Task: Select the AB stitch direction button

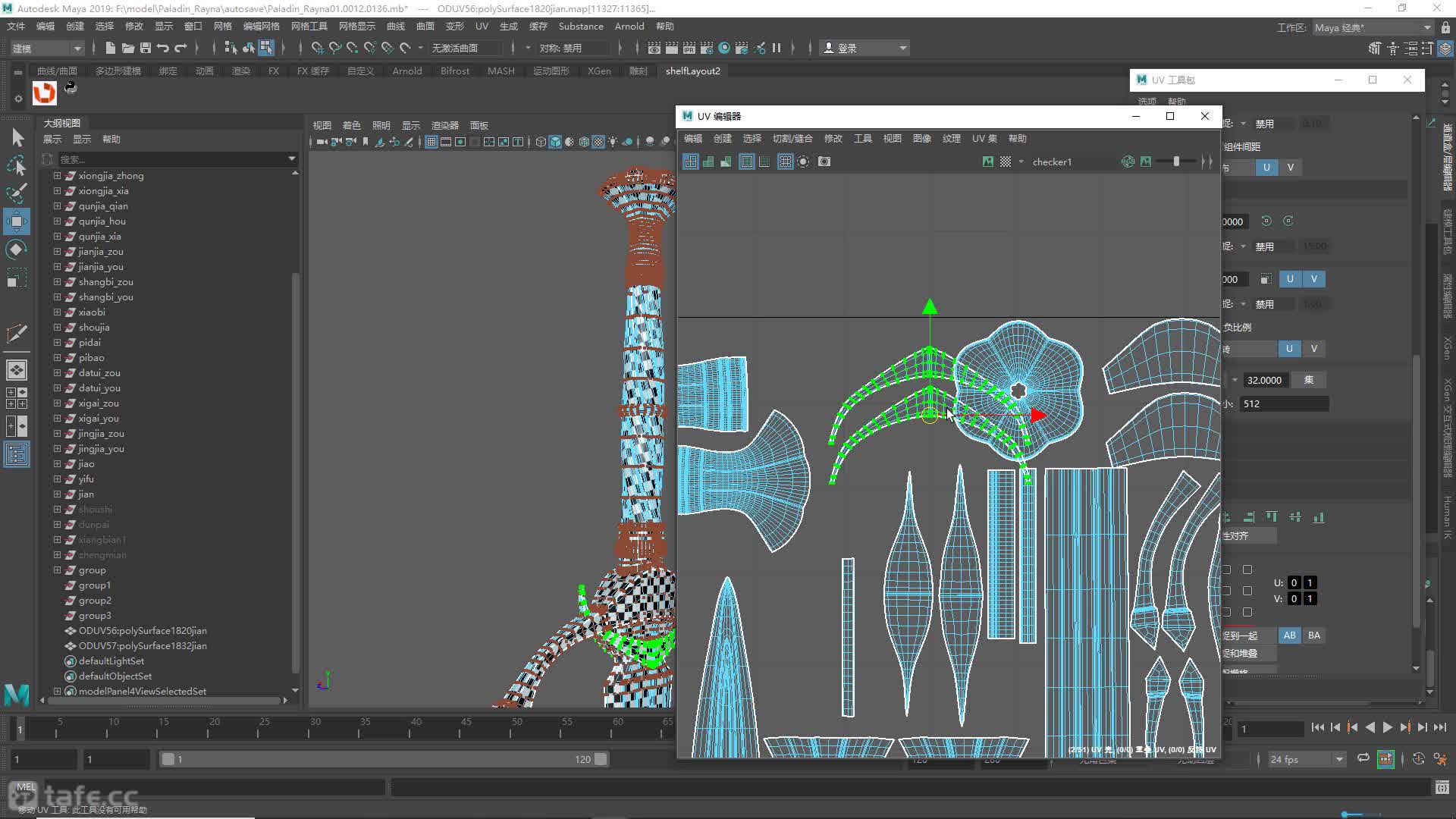Action: 1290,635
